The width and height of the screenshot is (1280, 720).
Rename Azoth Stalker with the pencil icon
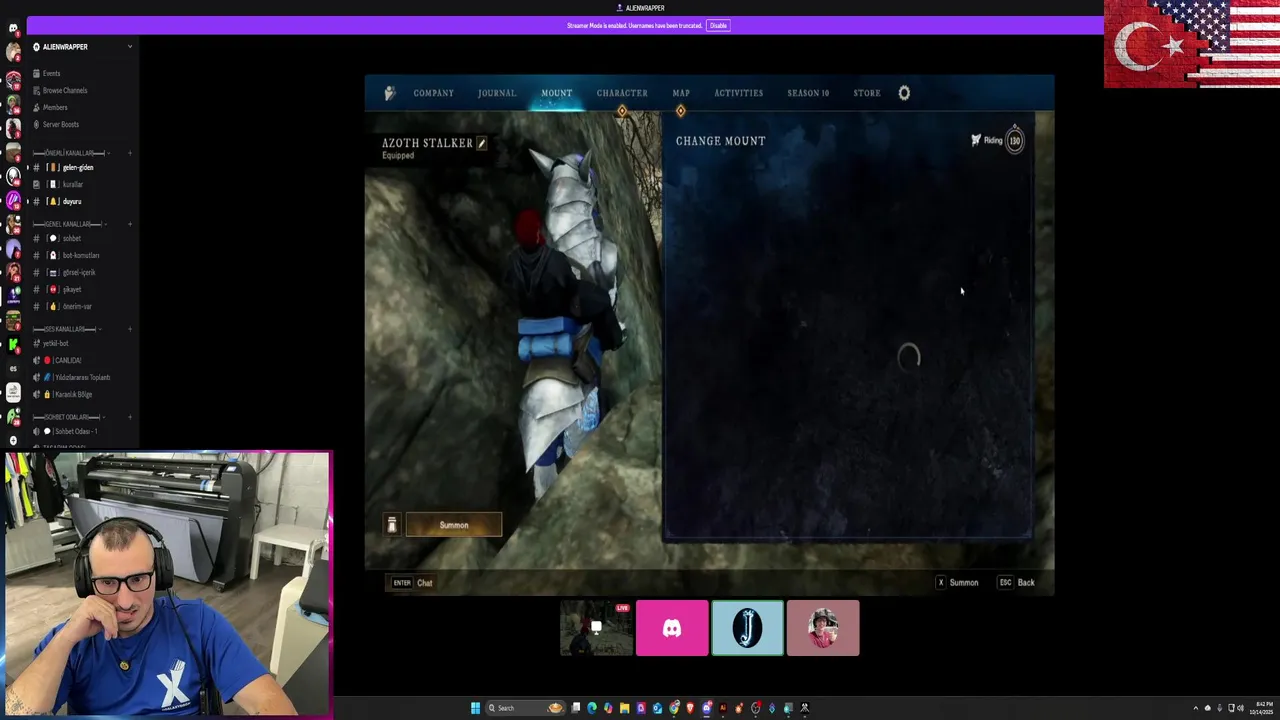click(x=481, y=143)
